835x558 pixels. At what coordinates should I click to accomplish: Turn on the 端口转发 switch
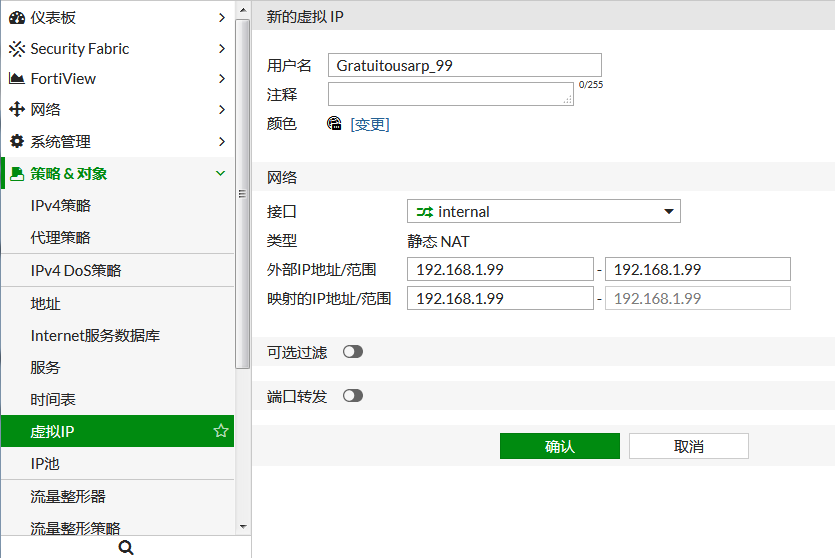tap(352, 396)
